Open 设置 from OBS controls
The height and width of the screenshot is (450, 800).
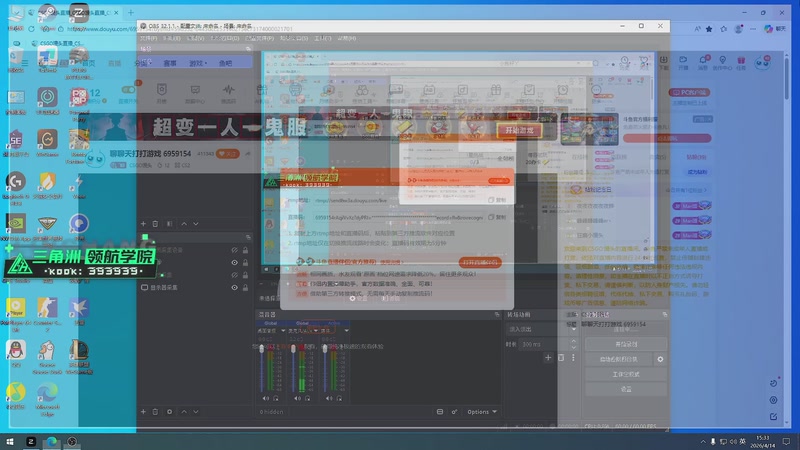[x=626, y=389]
